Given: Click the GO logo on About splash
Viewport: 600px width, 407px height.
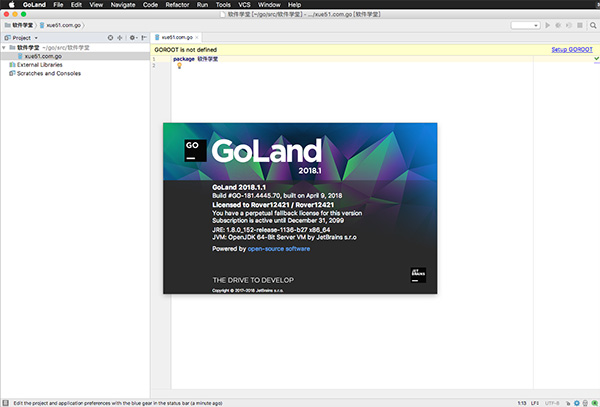Looking at the screenshot, I should (195, 150).
